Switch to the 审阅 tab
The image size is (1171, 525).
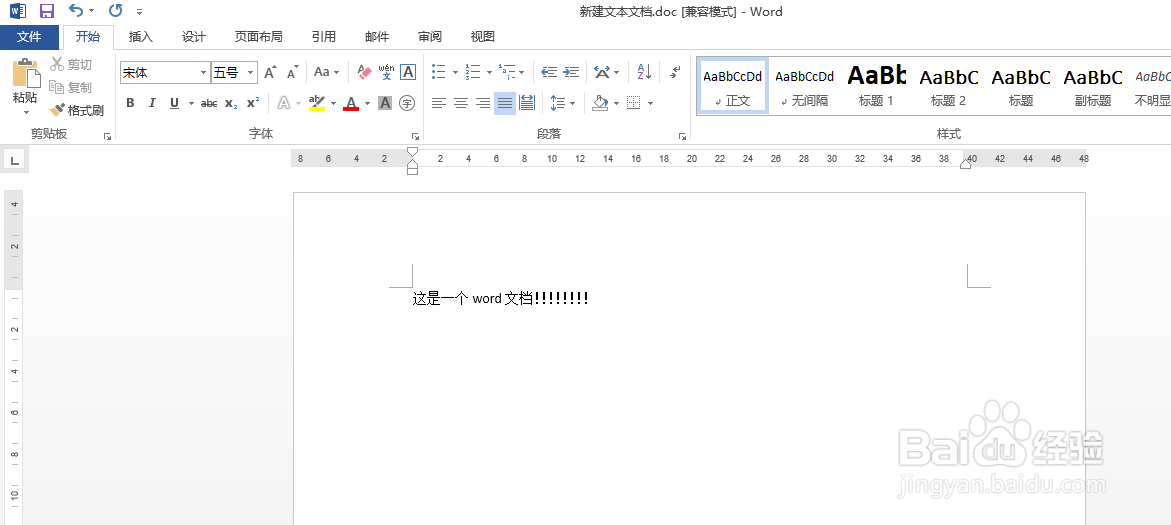point(429,37)
